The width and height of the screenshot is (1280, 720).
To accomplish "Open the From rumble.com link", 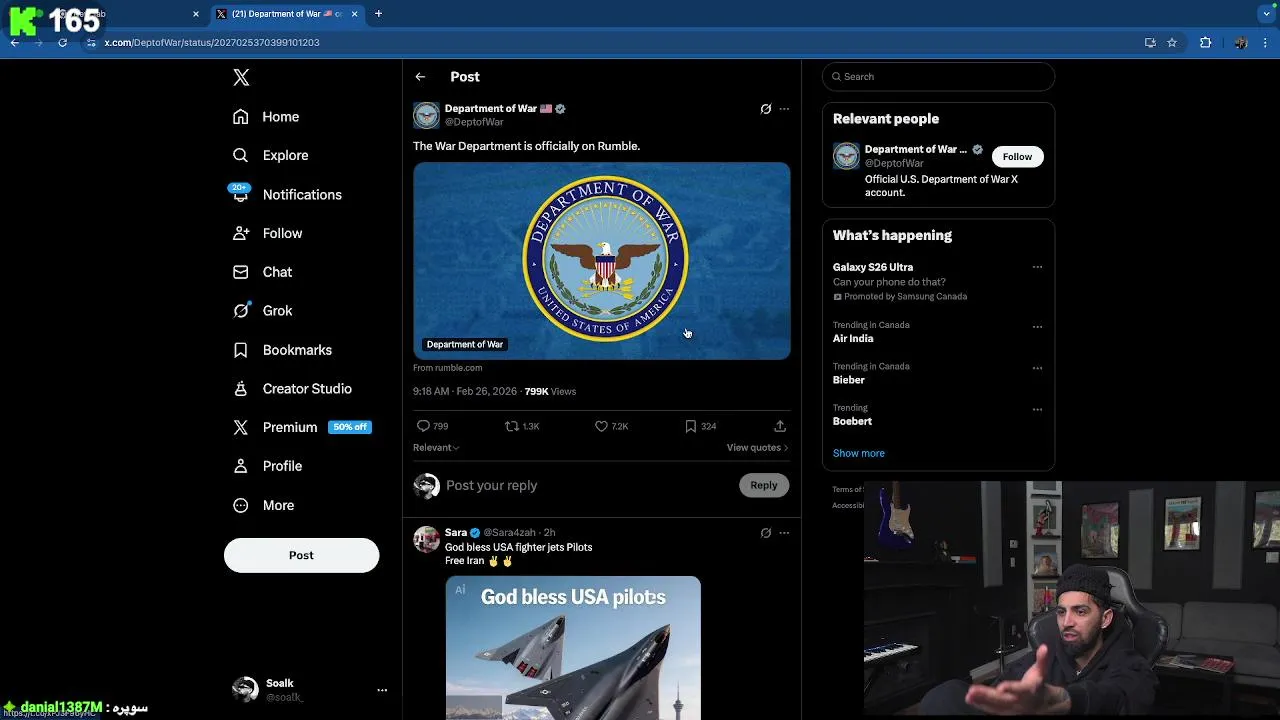I will [x=447, y=368].
